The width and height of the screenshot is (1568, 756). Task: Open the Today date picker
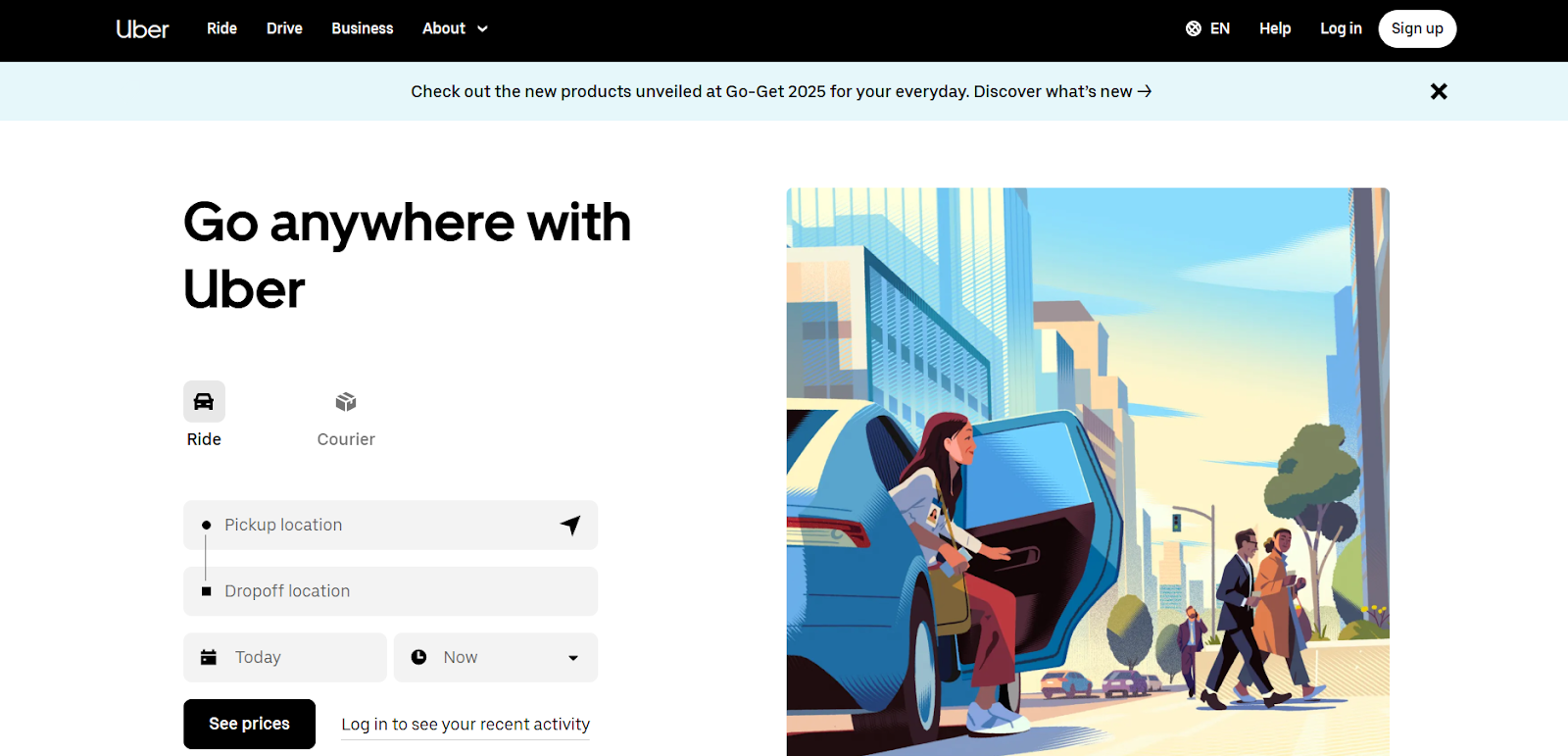click(284, 658)
